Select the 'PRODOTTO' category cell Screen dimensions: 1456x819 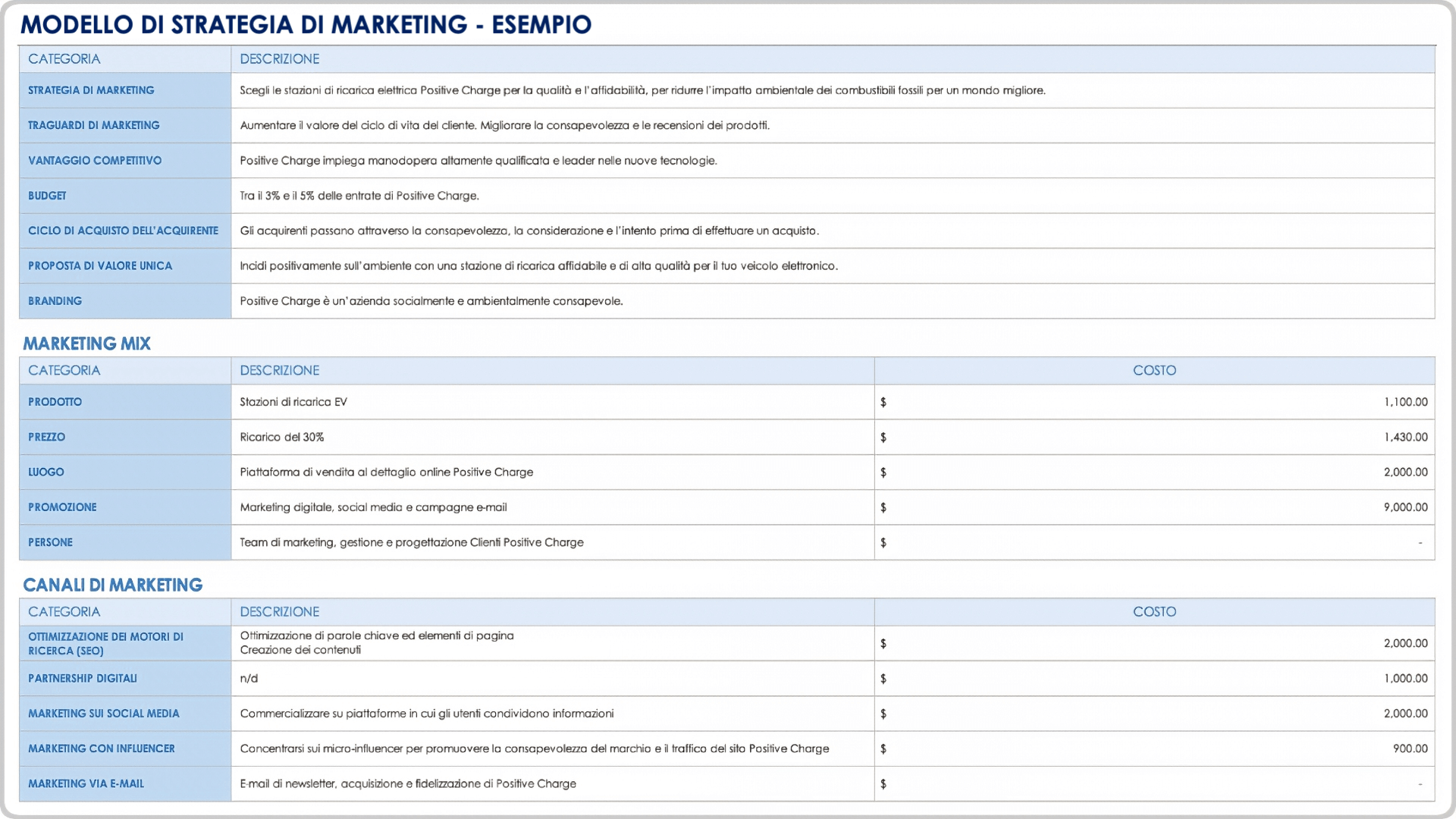125,402
